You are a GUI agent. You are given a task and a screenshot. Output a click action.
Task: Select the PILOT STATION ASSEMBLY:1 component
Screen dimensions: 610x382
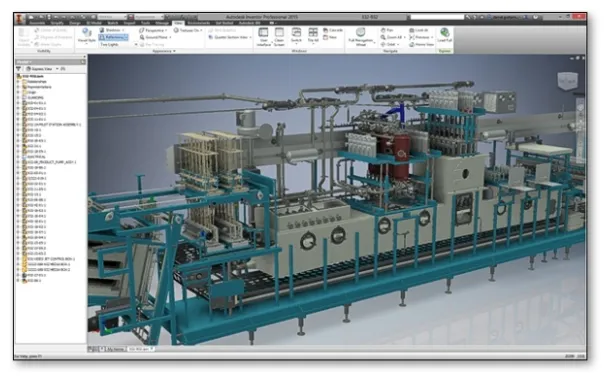[x=52, y=125]
